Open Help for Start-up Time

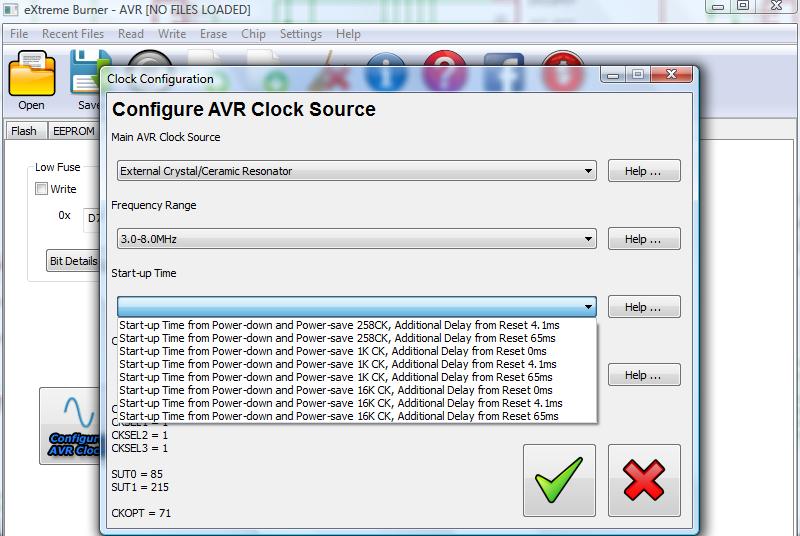tap(644, 307)
